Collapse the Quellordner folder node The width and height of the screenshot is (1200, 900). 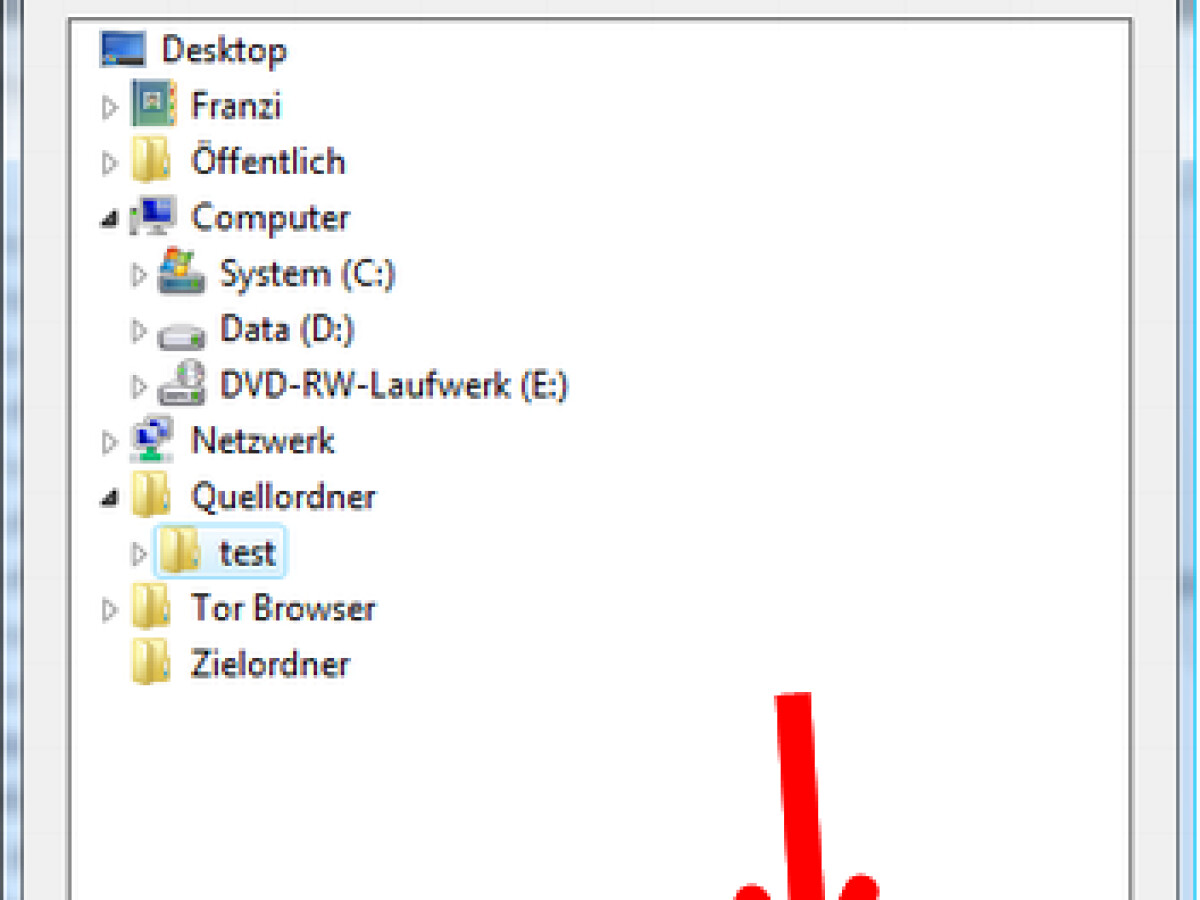click(x=110, y=498)
